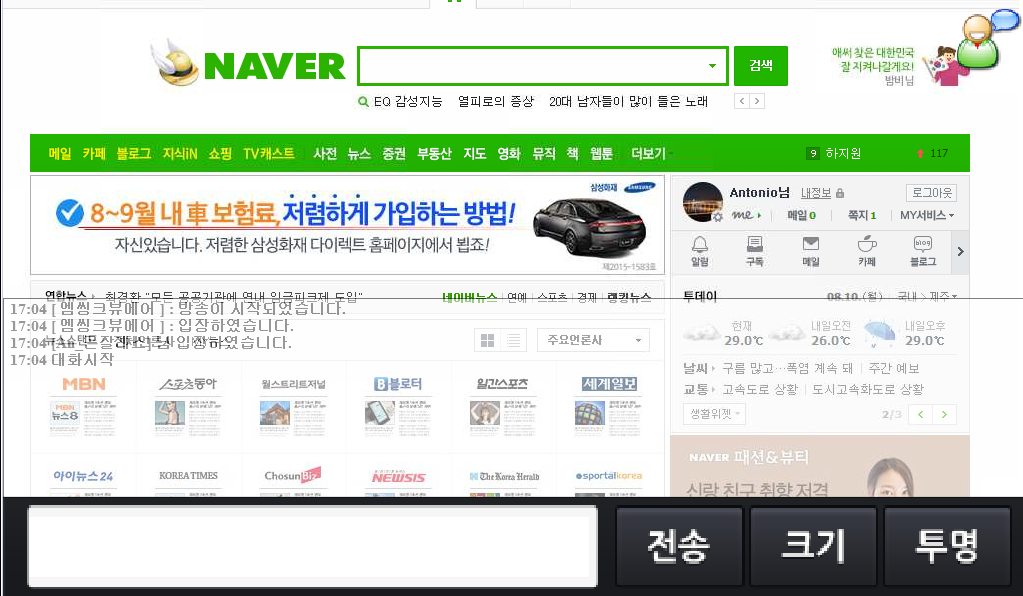The image size is (1023, 596).
Task: Open the NEWSIS publisher logo
Action: [398, 477]
